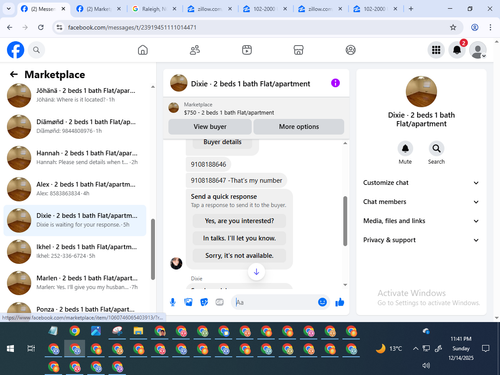Click the message input field
500x375 pixels.
(x=275, y=302)
